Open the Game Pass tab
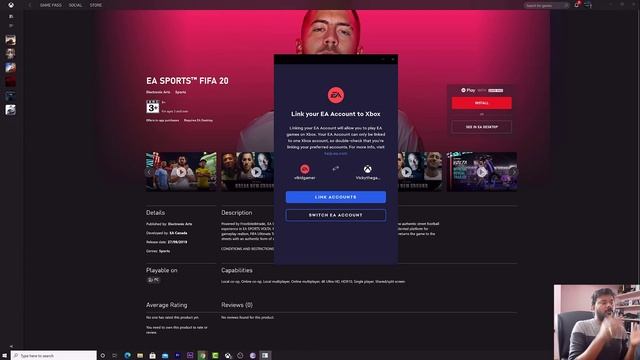640x360 pixels. click(x=51, y=5)
